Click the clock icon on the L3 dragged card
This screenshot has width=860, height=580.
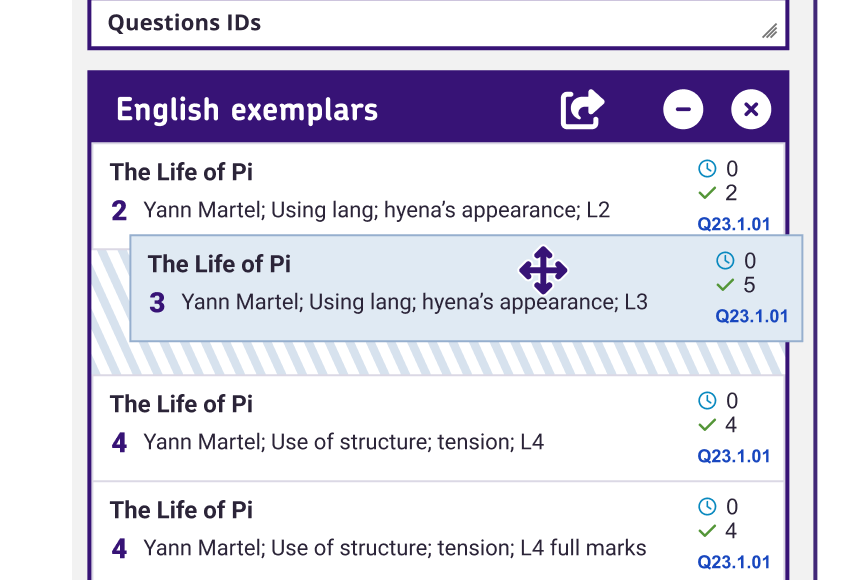pos(725,261)
